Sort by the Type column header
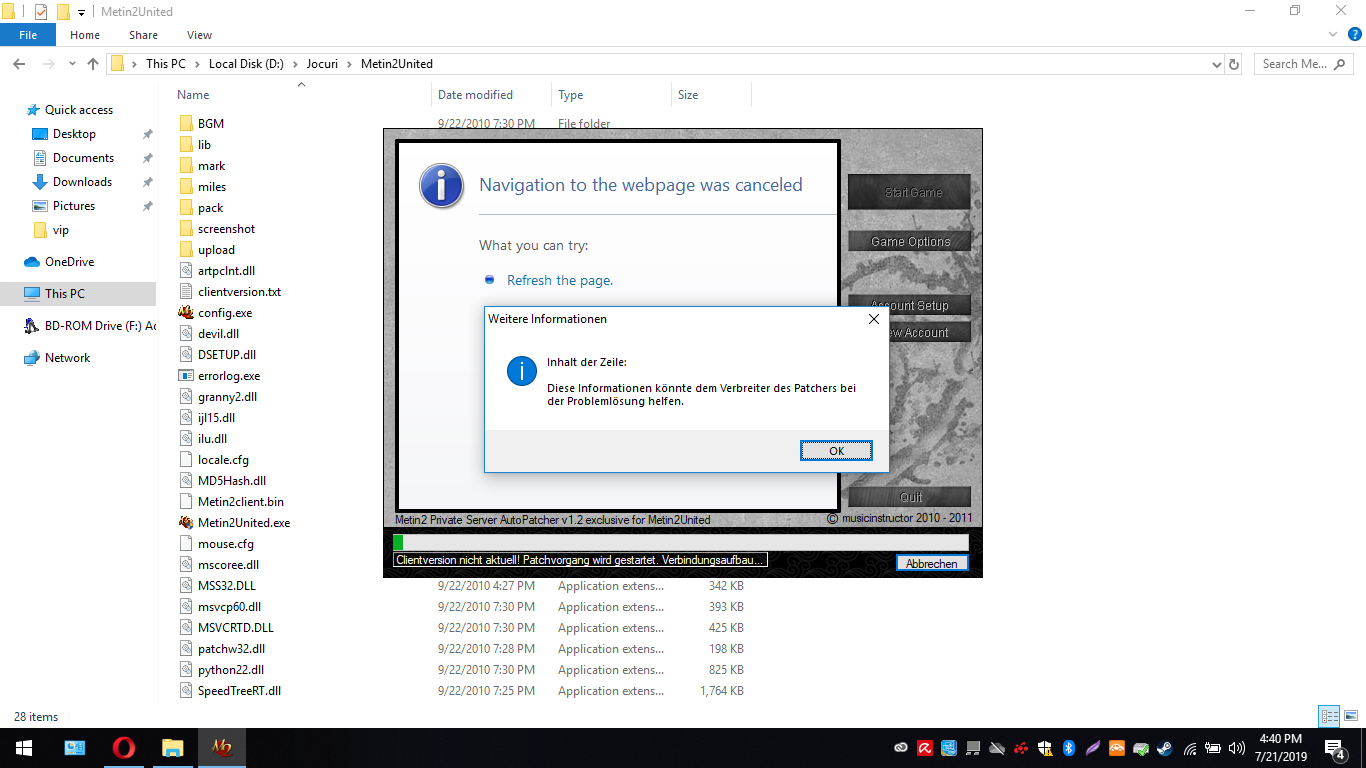Image resolution: width=1366 pixels, height=768 pixels. click(x=571, y=95)
